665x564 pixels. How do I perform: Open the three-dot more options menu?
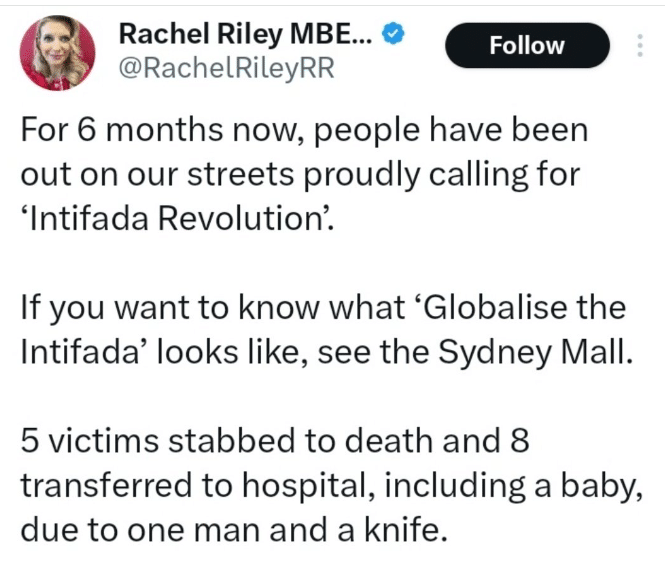click(640, 45)
